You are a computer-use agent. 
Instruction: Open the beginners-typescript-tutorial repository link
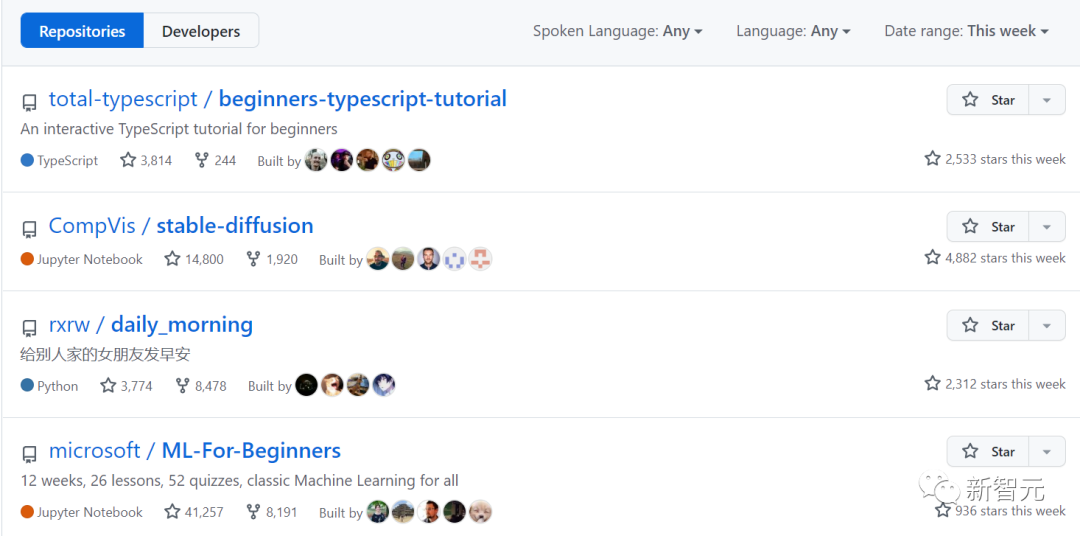tap(362, 99)
